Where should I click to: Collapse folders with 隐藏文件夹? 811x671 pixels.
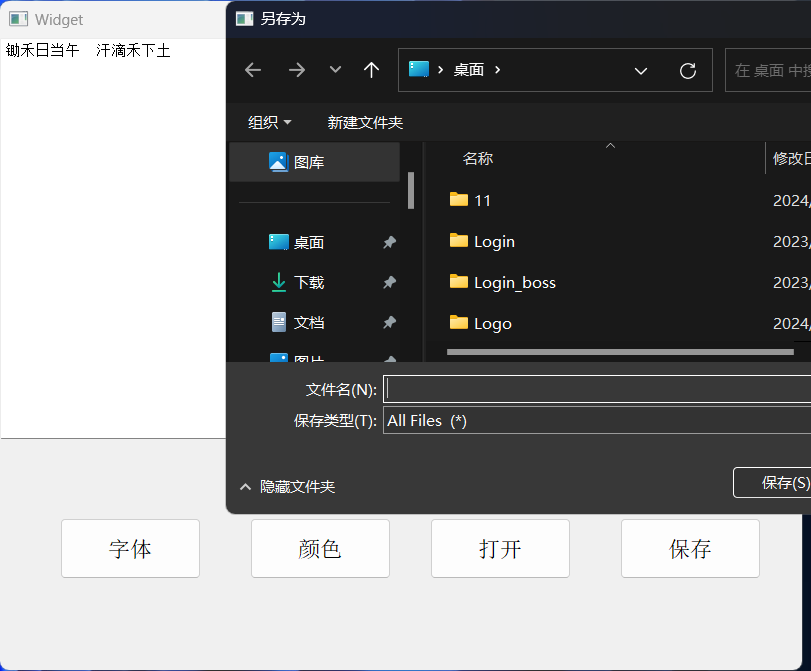(x=288, y=487)
